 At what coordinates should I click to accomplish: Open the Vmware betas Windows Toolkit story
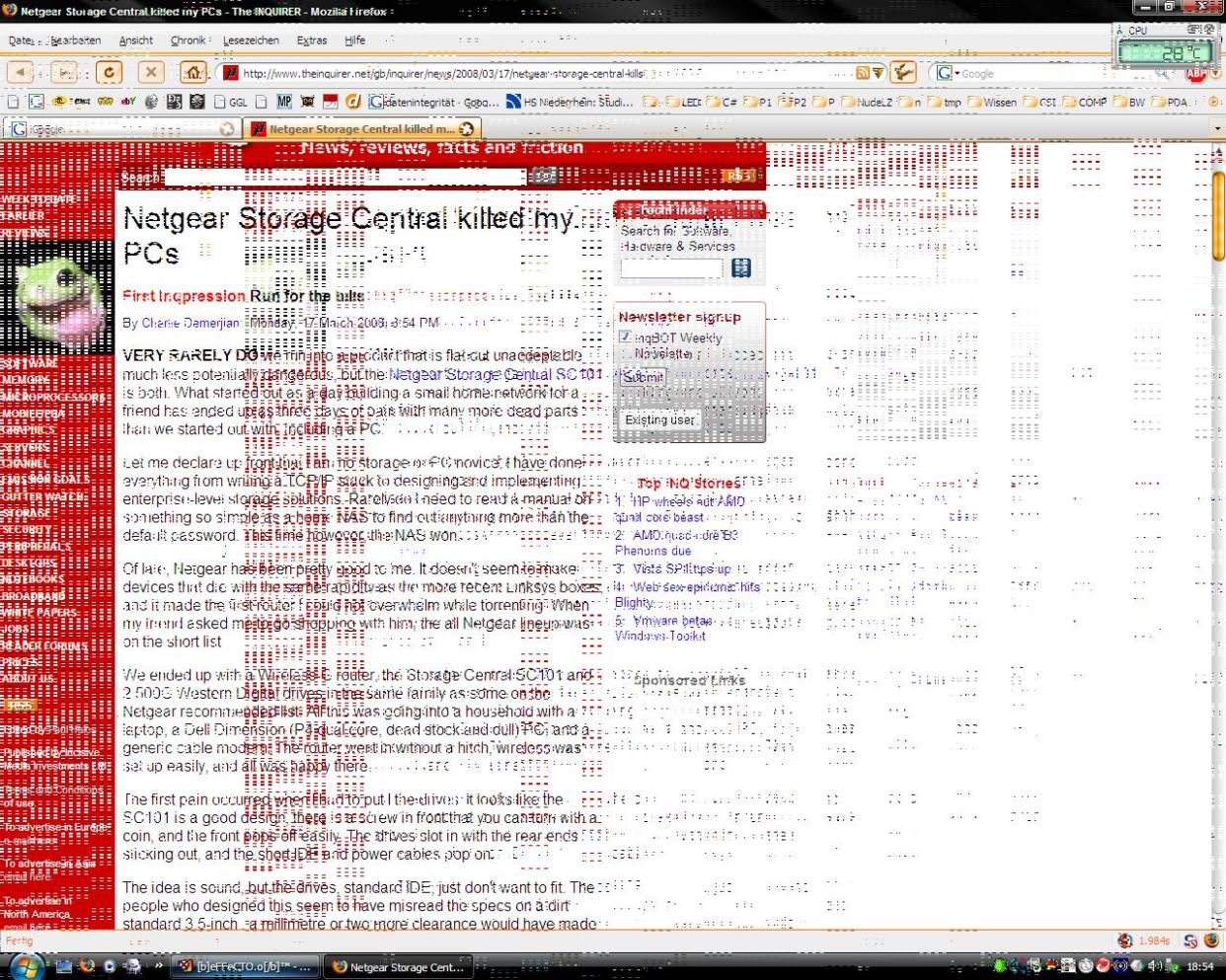click(x=663, y=629)
